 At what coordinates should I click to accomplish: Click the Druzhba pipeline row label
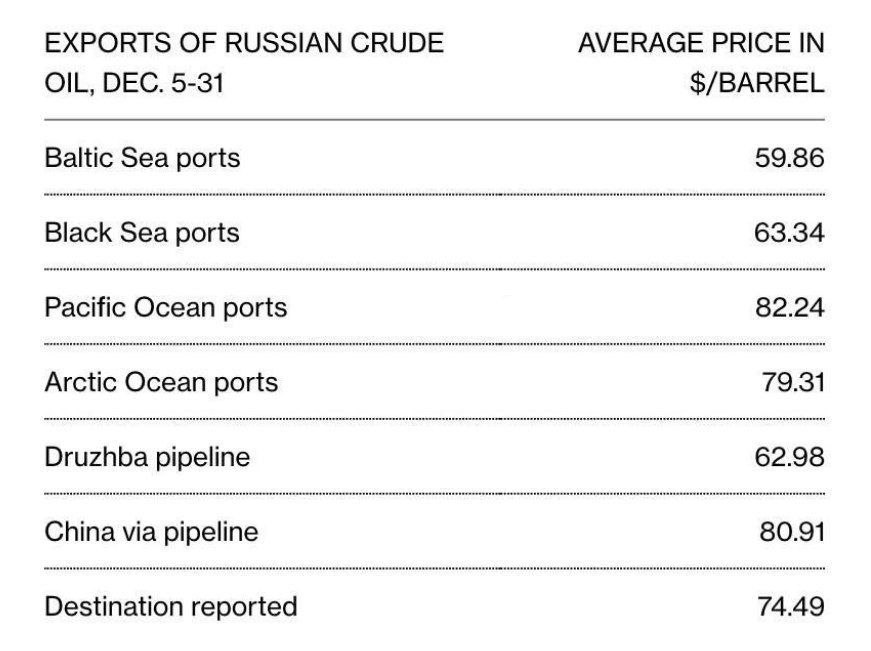147,458
